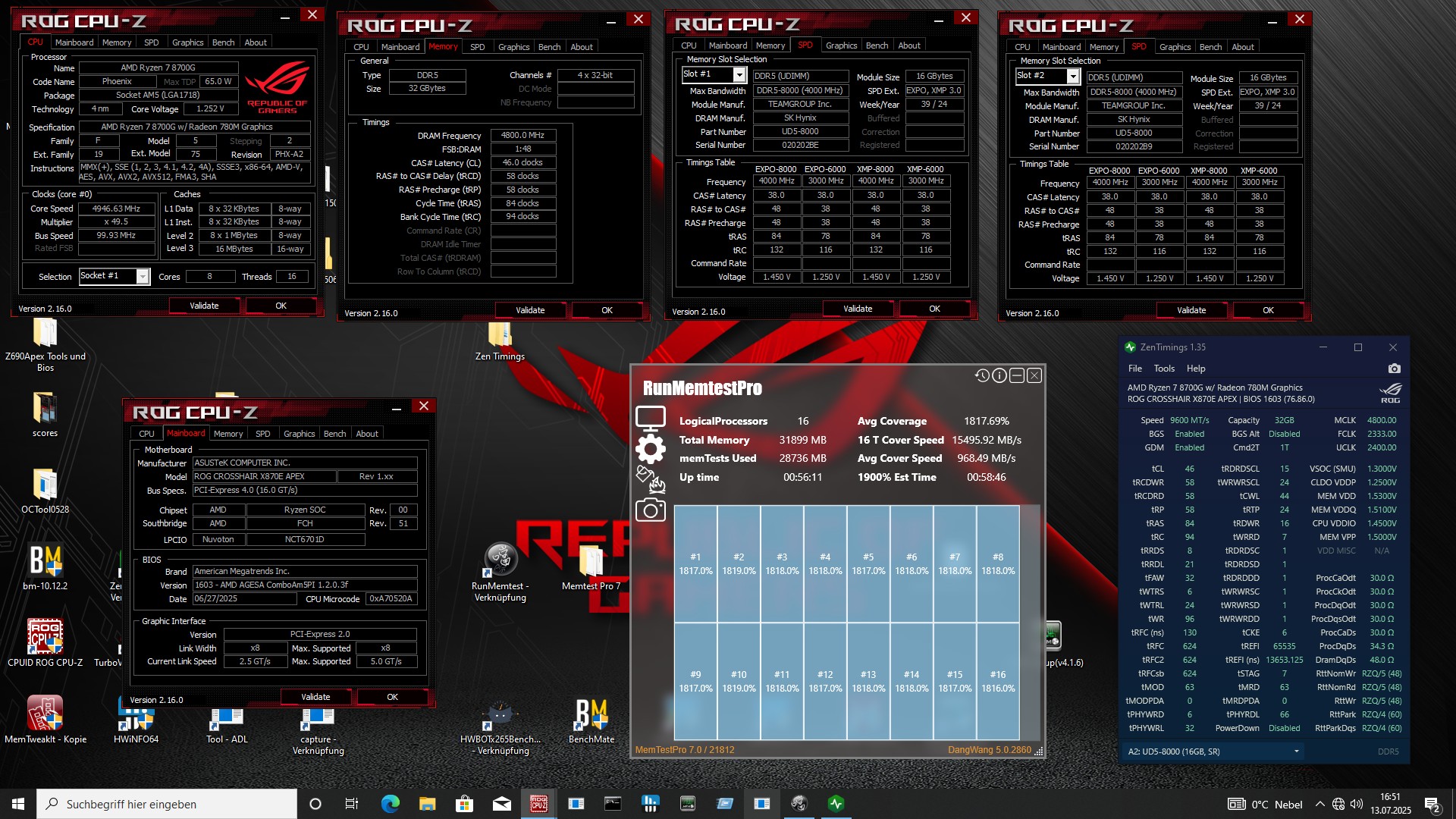1456x819 pixels.
Task: Show RunMemtestPro info icon
Action: (999, 375)
